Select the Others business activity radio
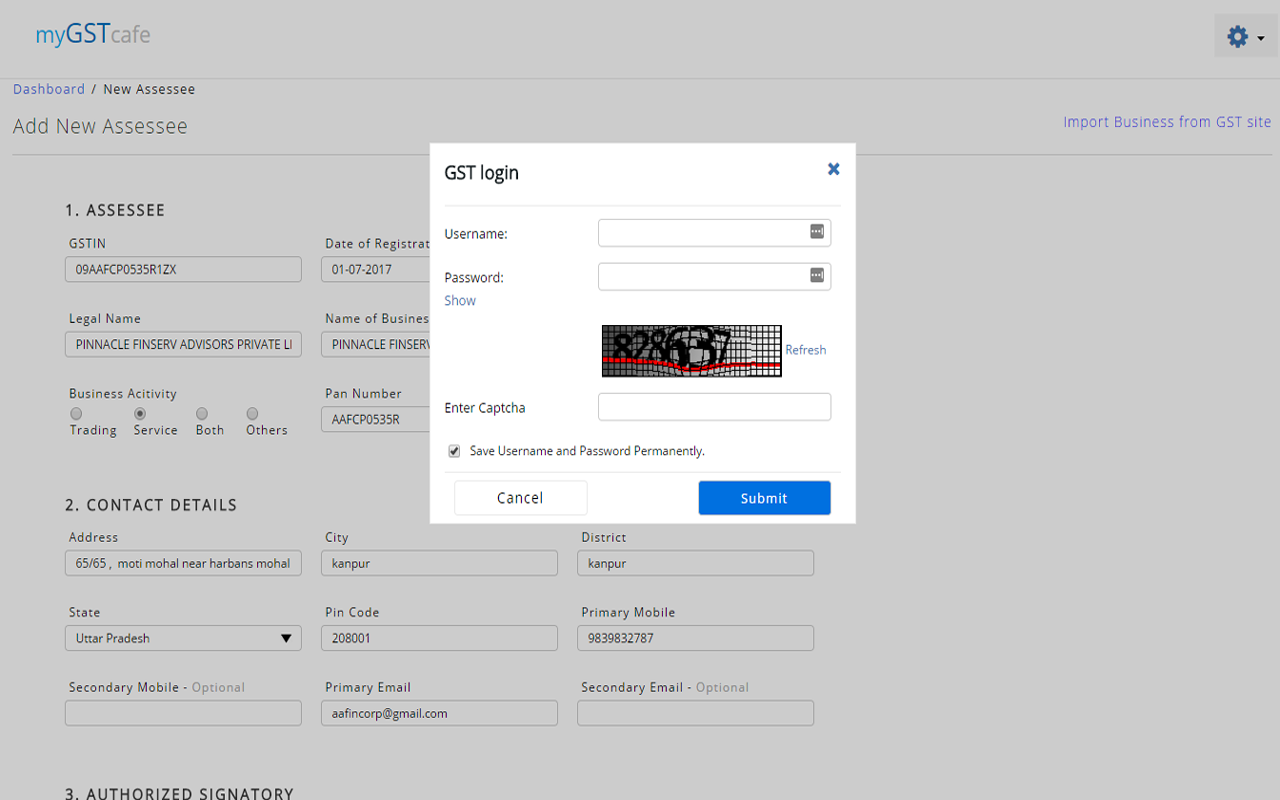1280x800 pixels. pos(252,414)
